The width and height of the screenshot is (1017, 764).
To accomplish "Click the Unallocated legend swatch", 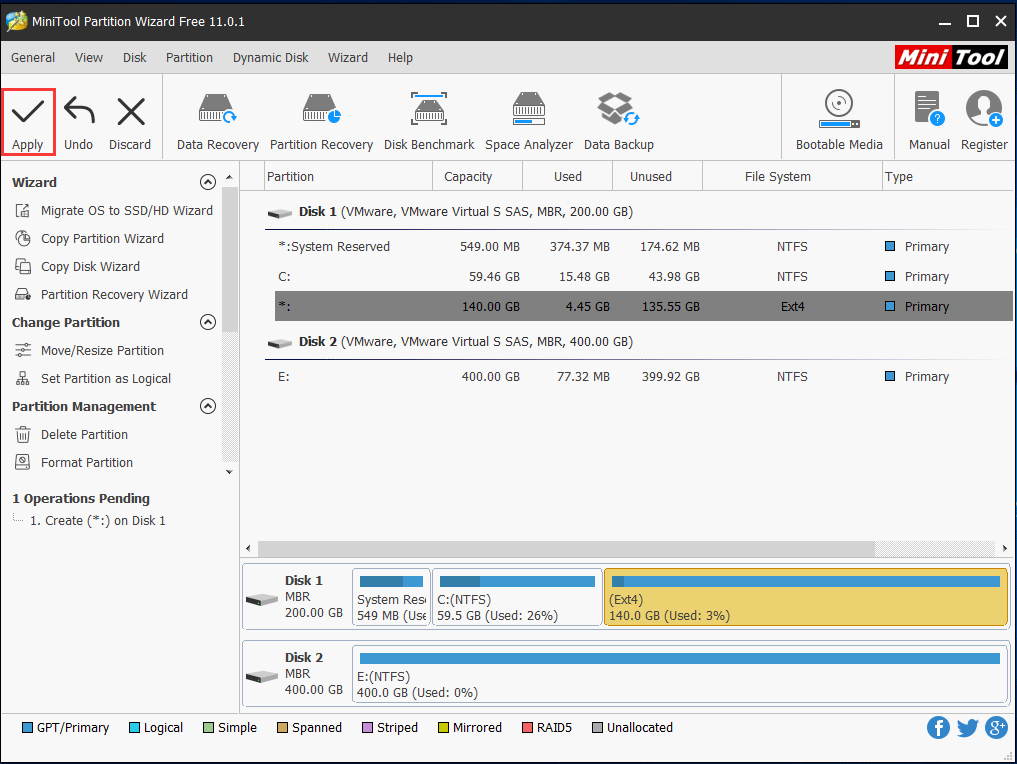I will click(597, 728).
